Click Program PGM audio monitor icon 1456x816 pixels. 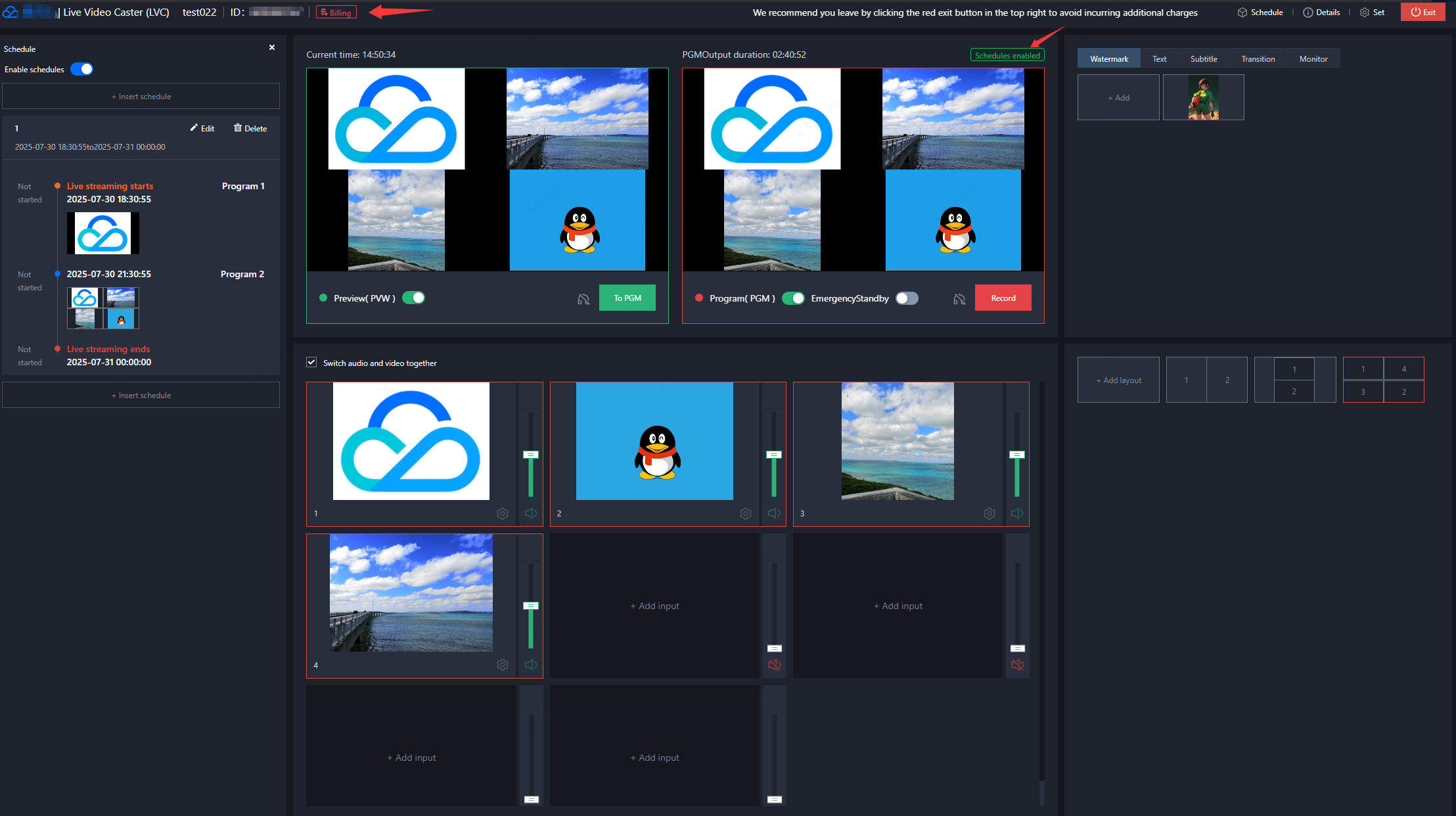pos(959,299)
